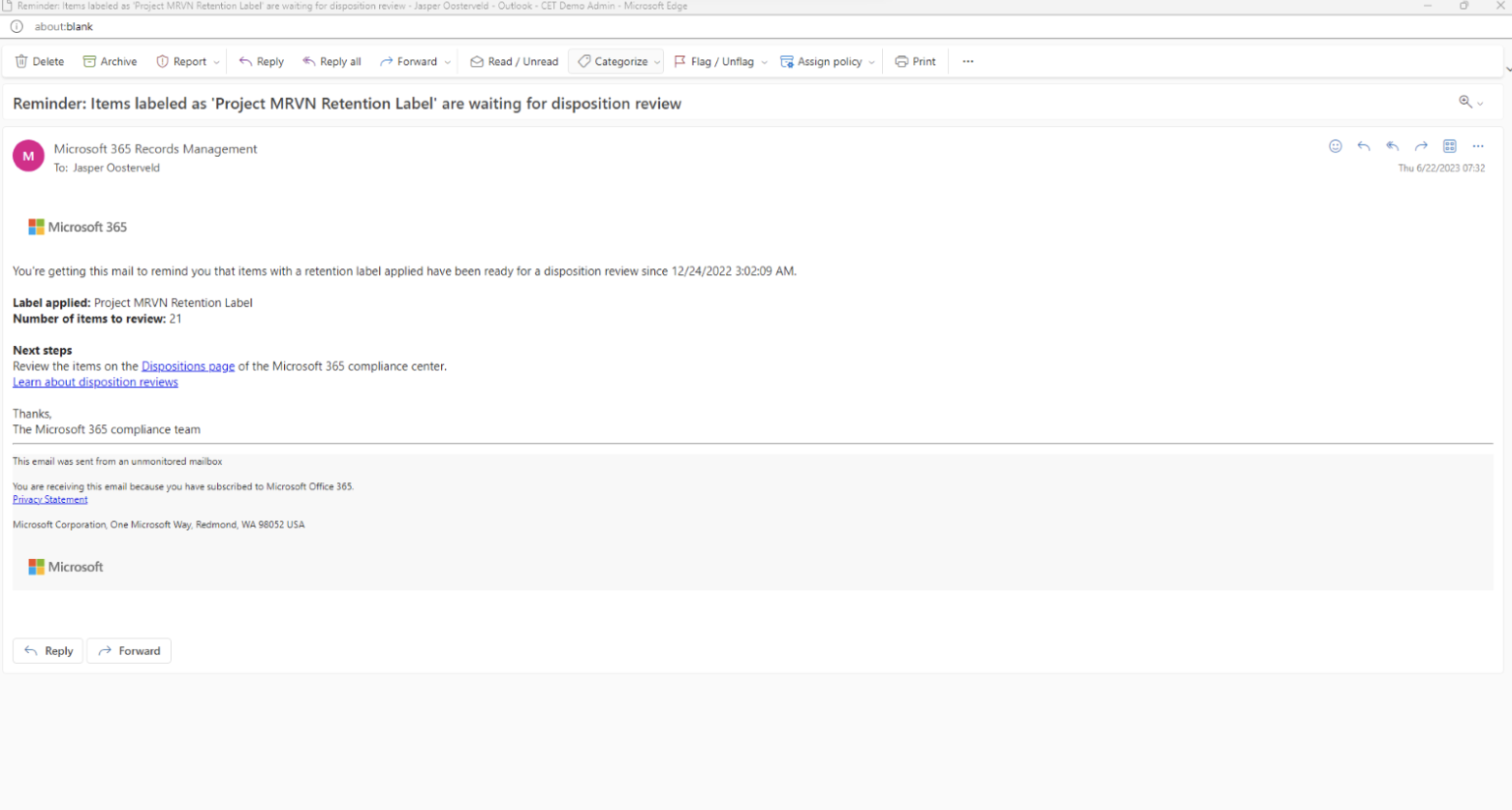1512x810 pixels.
Task: Click the Report button in the toolbar
Action: (181, 61)
